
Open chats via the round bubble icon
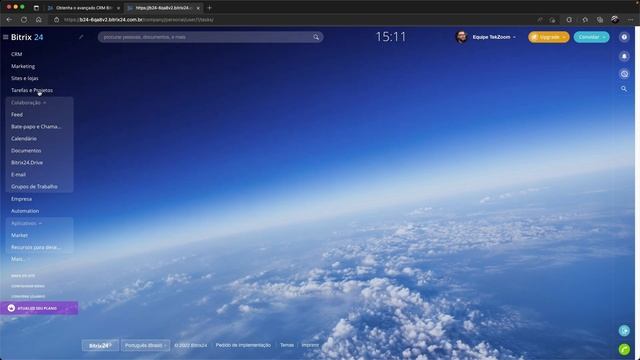(624, 74)
